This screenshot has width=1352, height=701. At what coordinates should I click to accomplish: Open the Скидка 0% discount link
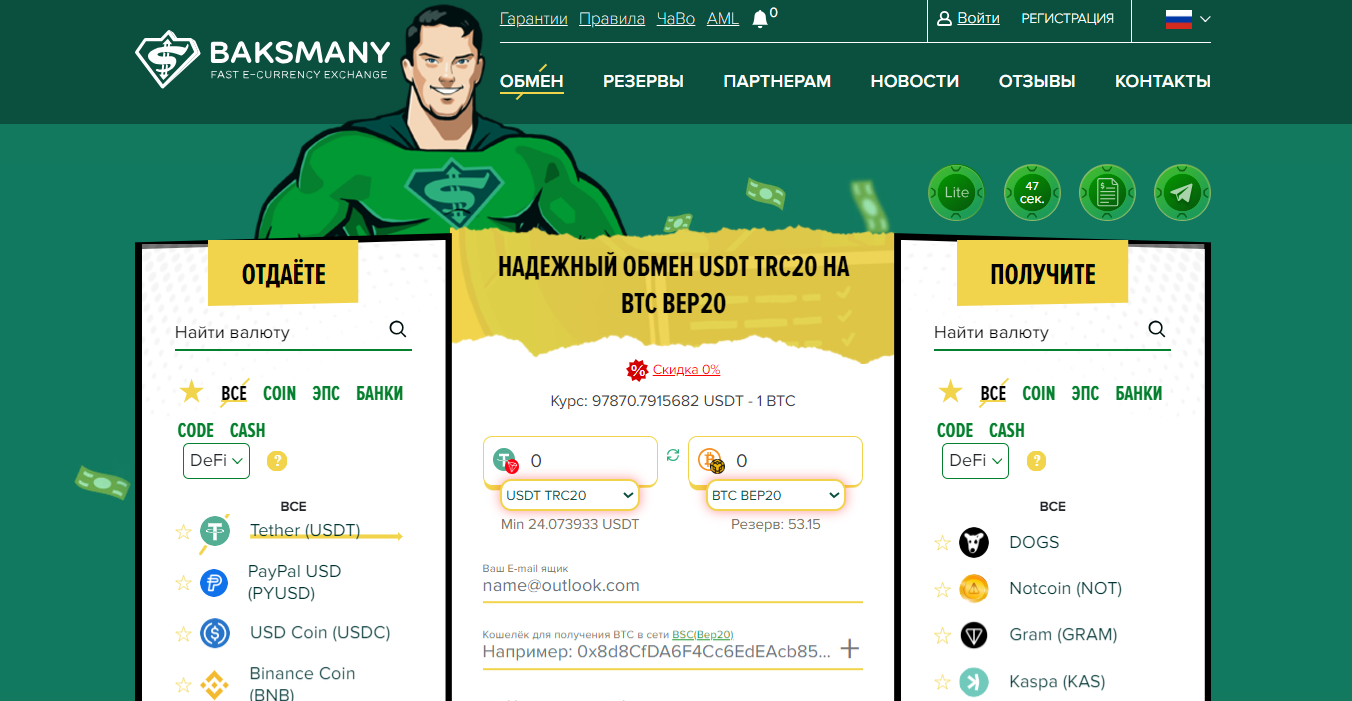(x=686, y=370)
